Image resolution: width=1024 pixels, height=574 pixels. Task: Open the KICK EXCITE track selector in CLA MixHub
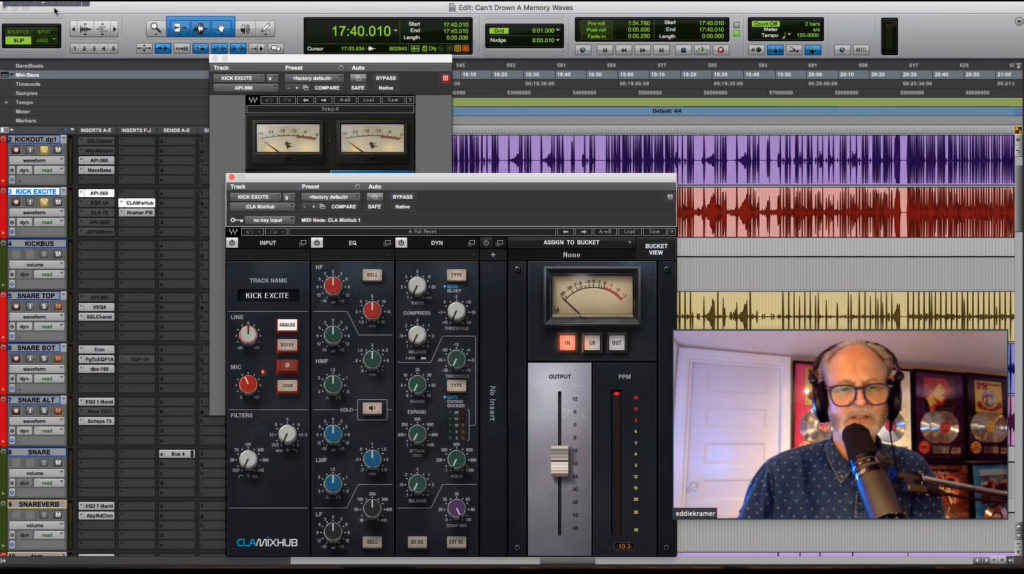pos(253,197)
